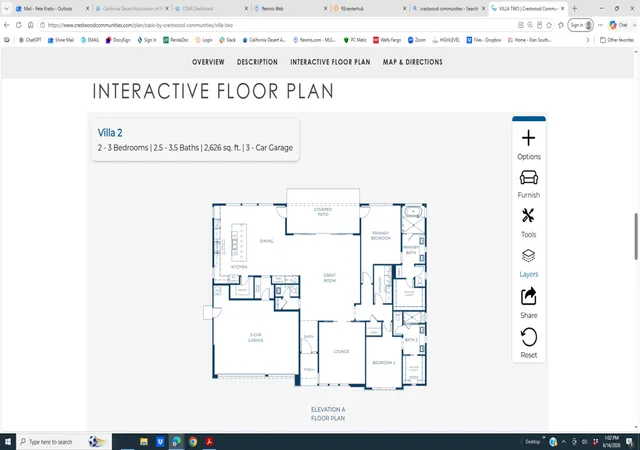Viewport: 640px width, 450px height.
Task: Open the Overview section tab
Action: (x=208, y=62)
